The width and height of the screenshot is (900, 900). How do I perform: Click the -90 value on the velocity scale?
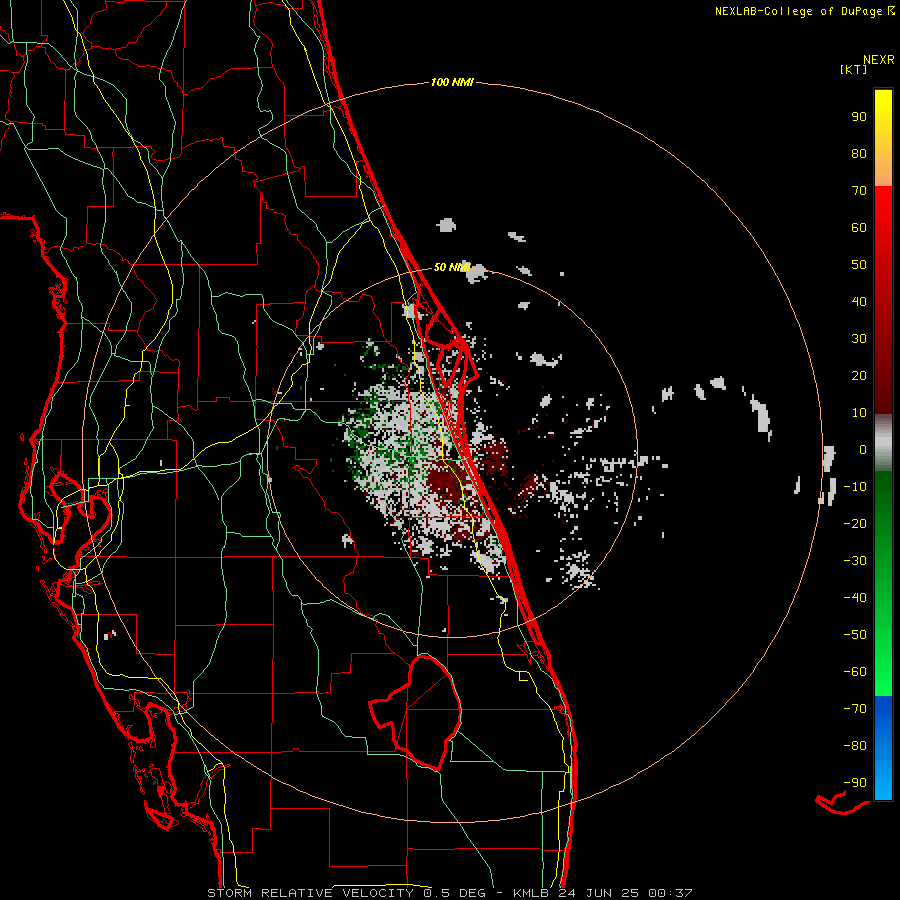855,782
